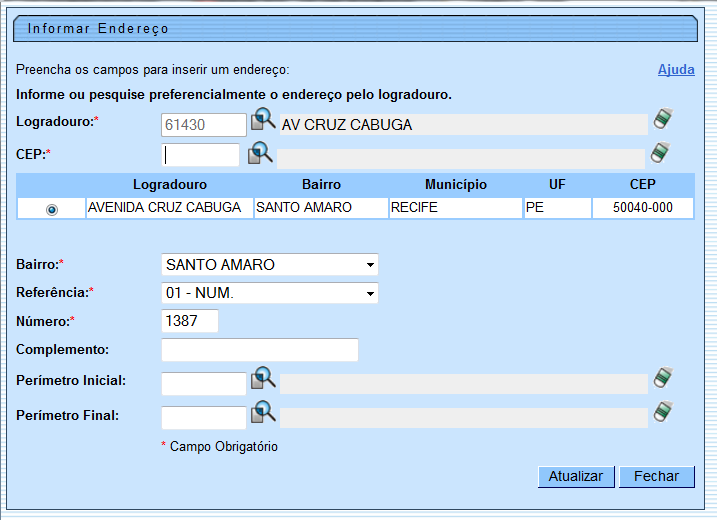
Task: Clear CEP using its eraser icon
Action: pyautogui.click(x=660, y=153)
